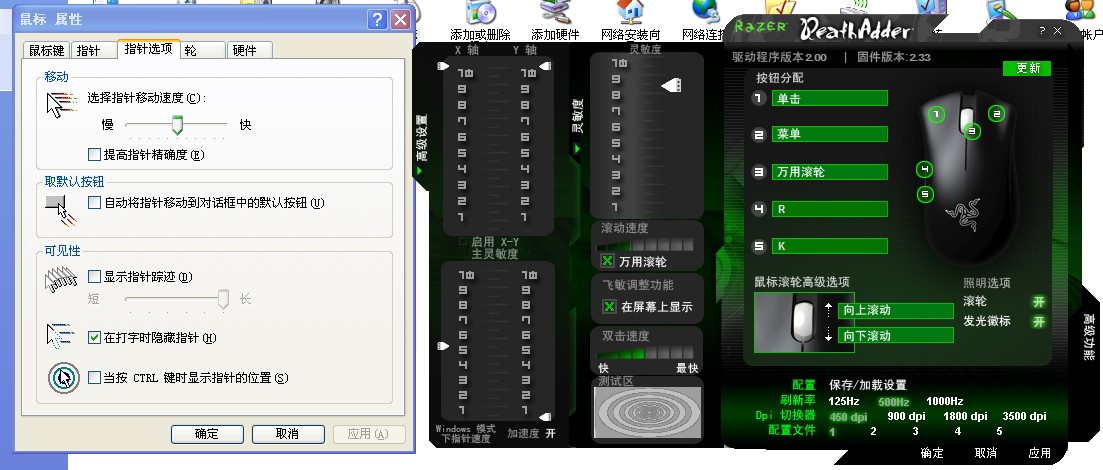Toggle 在屏幕上显示 checkbox
Viewport: 1103px width, 470px height.
(610, 307)
